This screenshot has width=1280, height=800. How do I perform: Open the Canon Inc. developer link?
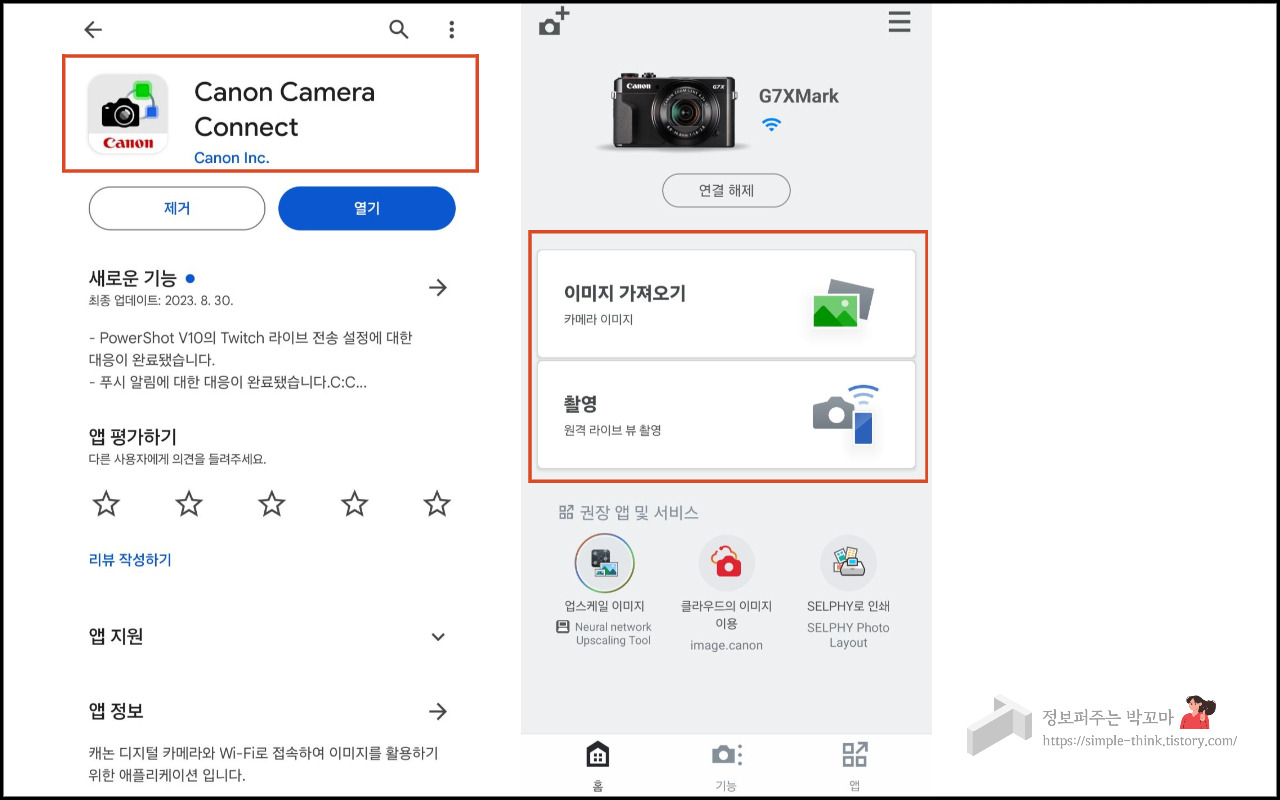click(232, 157)
